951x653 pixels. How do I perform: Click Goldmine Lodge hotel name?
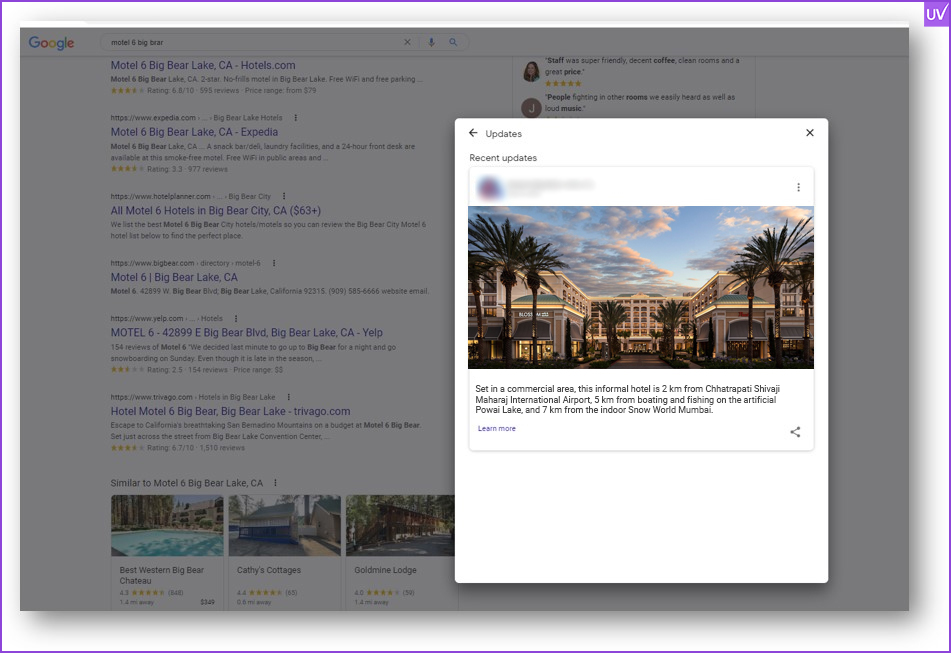point(385,571)
